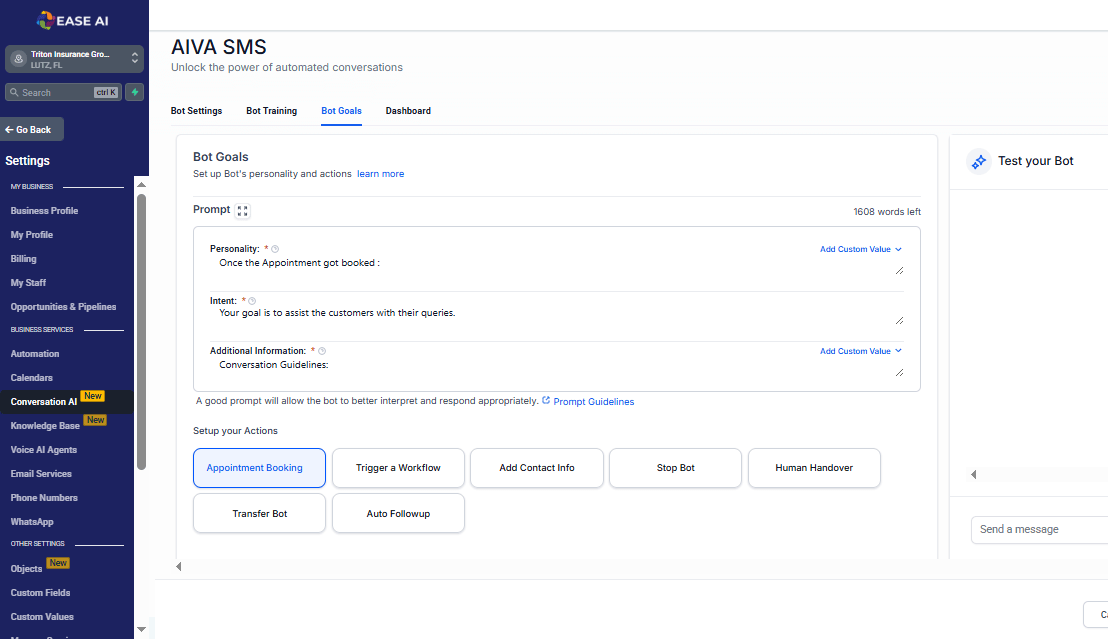
Task: Open Add Custom Value dropdown for Personality
Action: 861,250
